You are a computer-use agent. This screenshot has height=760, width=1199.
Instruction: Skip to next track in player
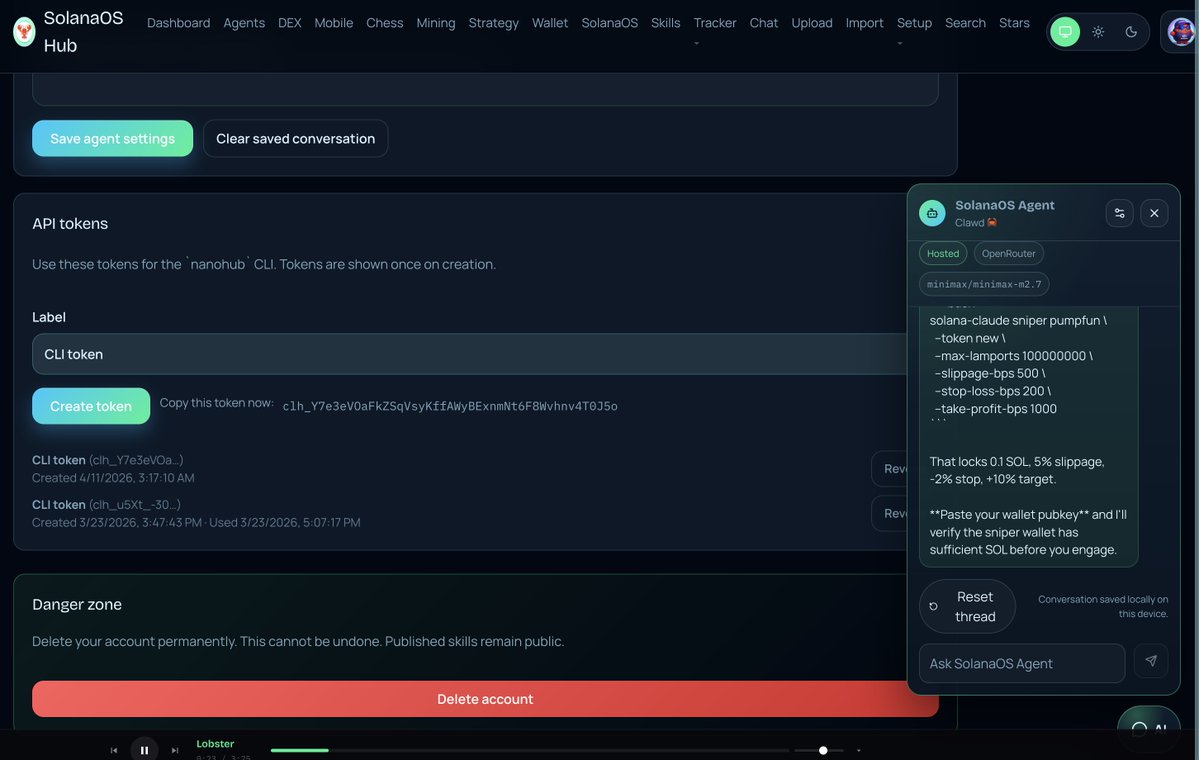coord(175,750)
